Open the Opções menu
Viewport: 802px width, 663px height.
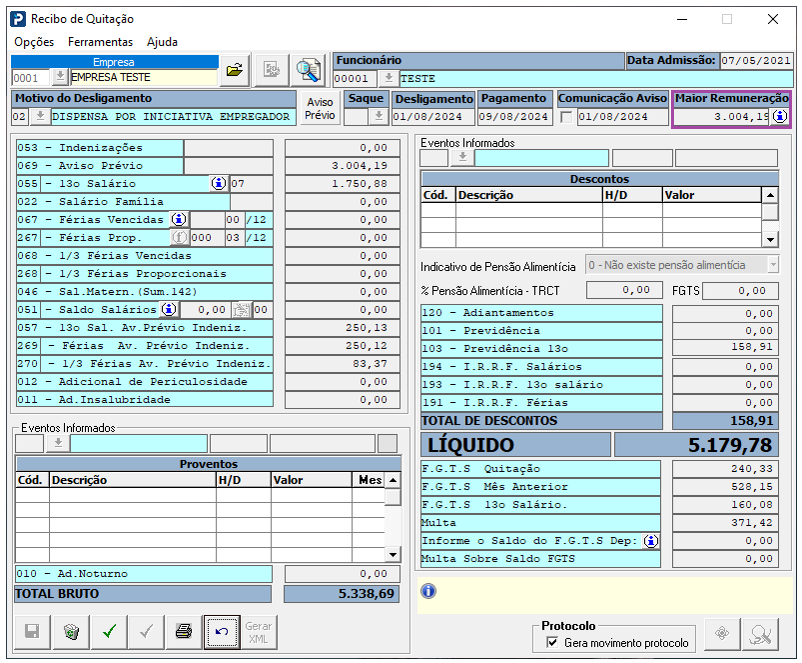coord(34,42)
